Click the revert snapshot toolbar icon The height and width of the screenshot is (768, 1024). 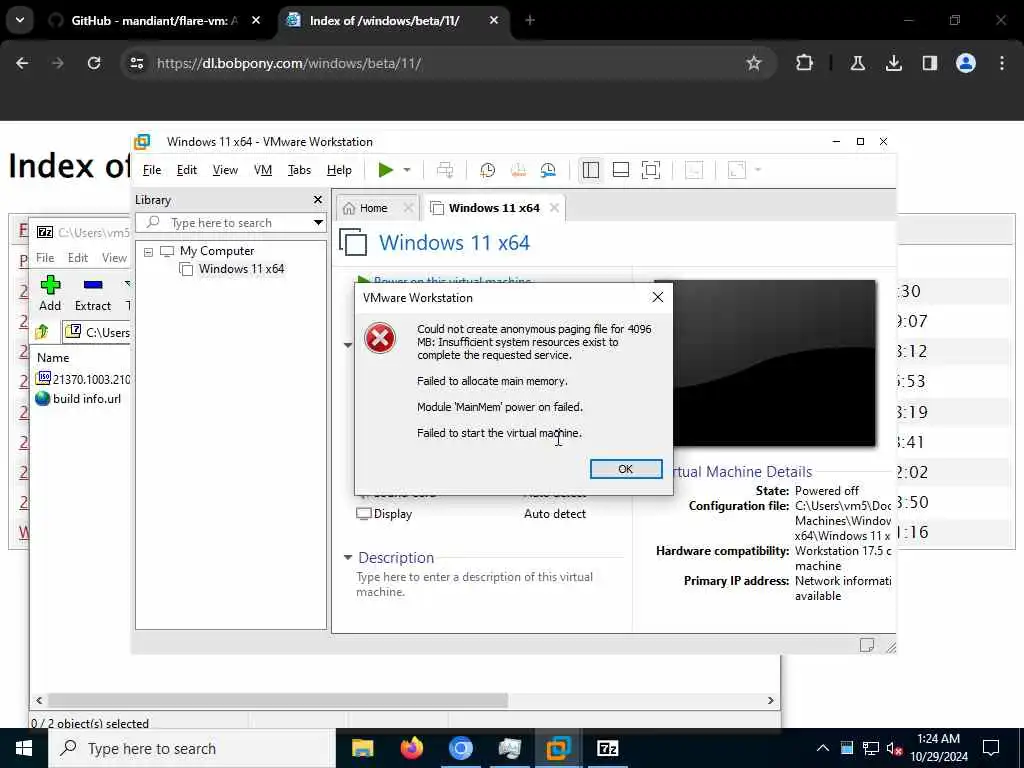click(518, 170)
